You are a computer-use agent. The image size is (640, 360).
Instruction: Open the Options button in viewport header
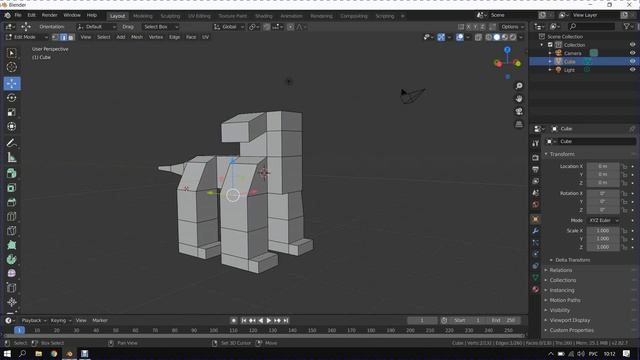pos(511,27)
